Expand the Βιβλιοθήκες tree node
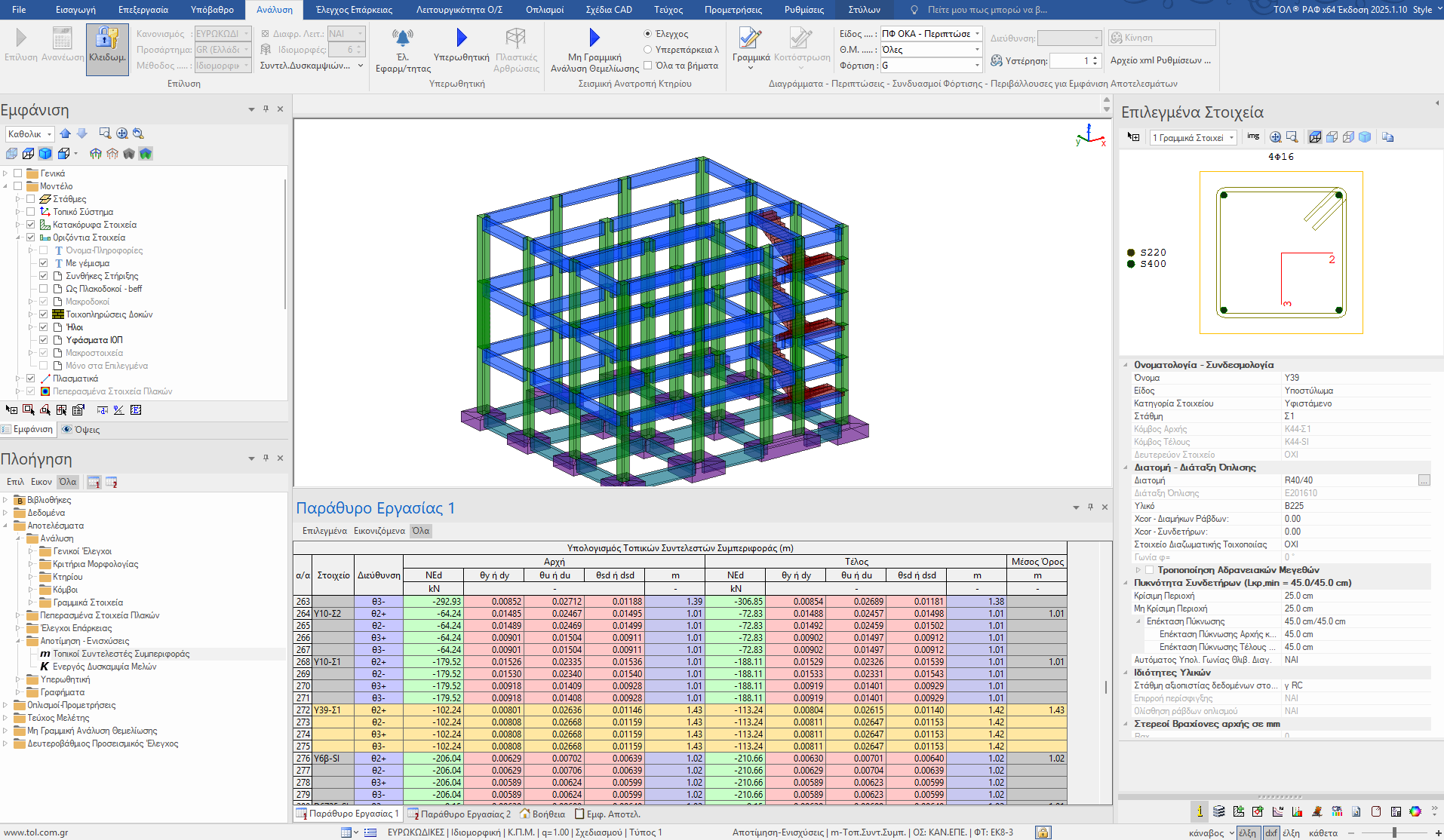Screen dimensions: 1444x840 [x=5, y=500]
